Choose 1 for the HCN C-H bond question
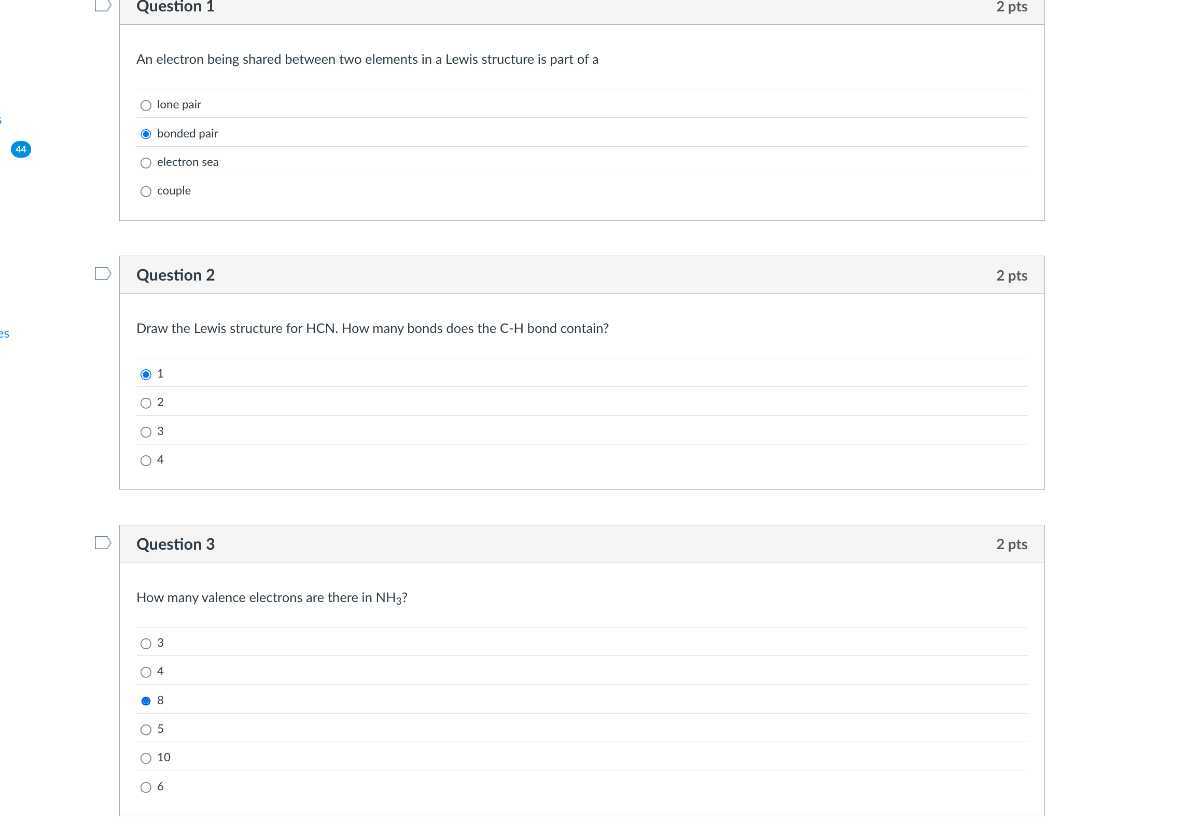 tap(146, 374)
